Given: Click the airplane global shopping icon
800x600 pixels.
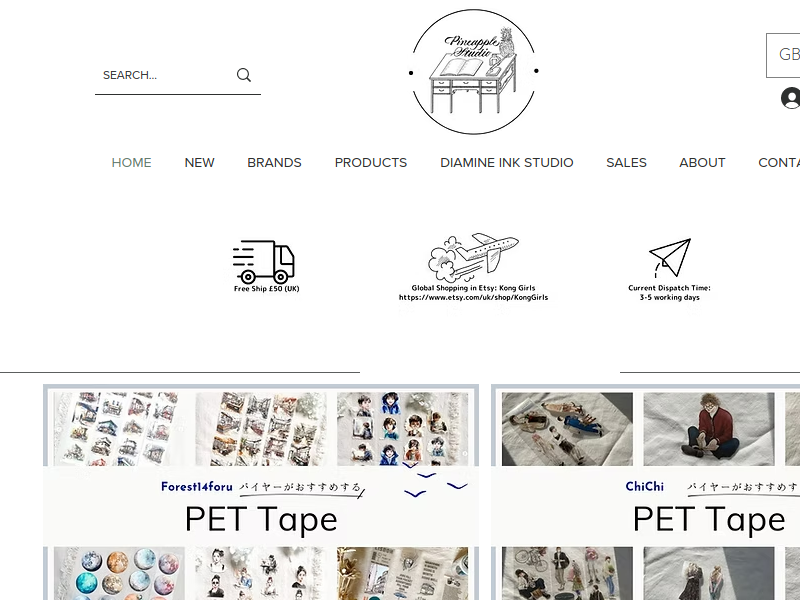Looking at the screenshot, I should tap(473, 258).
